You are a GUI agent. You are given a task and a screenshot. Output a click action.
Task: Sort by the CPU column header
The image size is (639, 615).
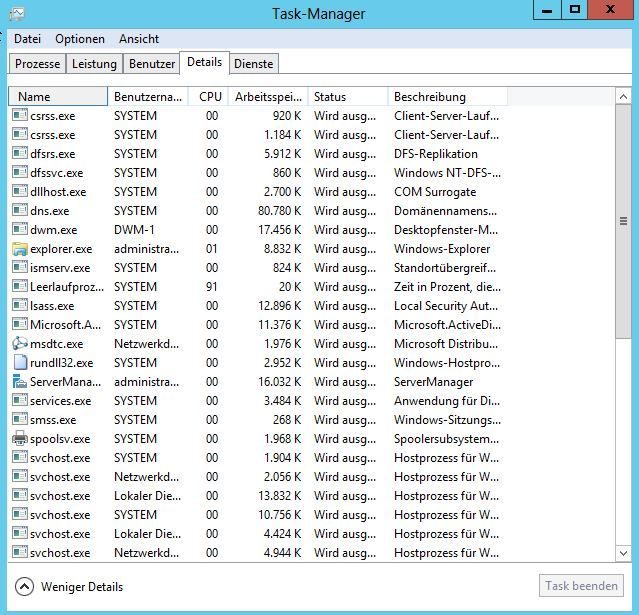pyautogui.click(x=208, y=97)
